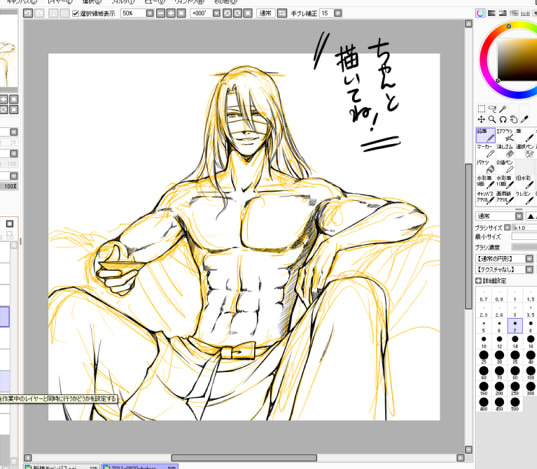Open the brush texture テクスチャなし dropdown

click(529, 269)
